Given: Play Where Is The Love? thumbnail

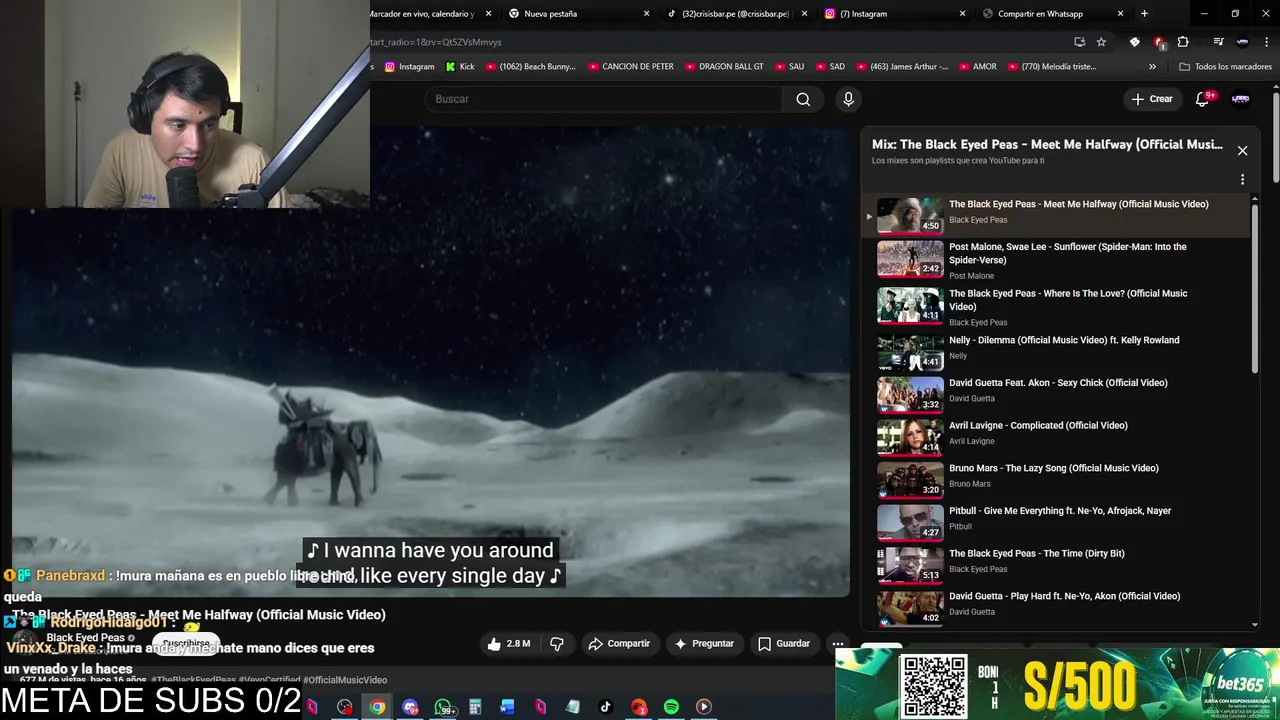Looking at the screenshot, I should [x=910, y=306].
